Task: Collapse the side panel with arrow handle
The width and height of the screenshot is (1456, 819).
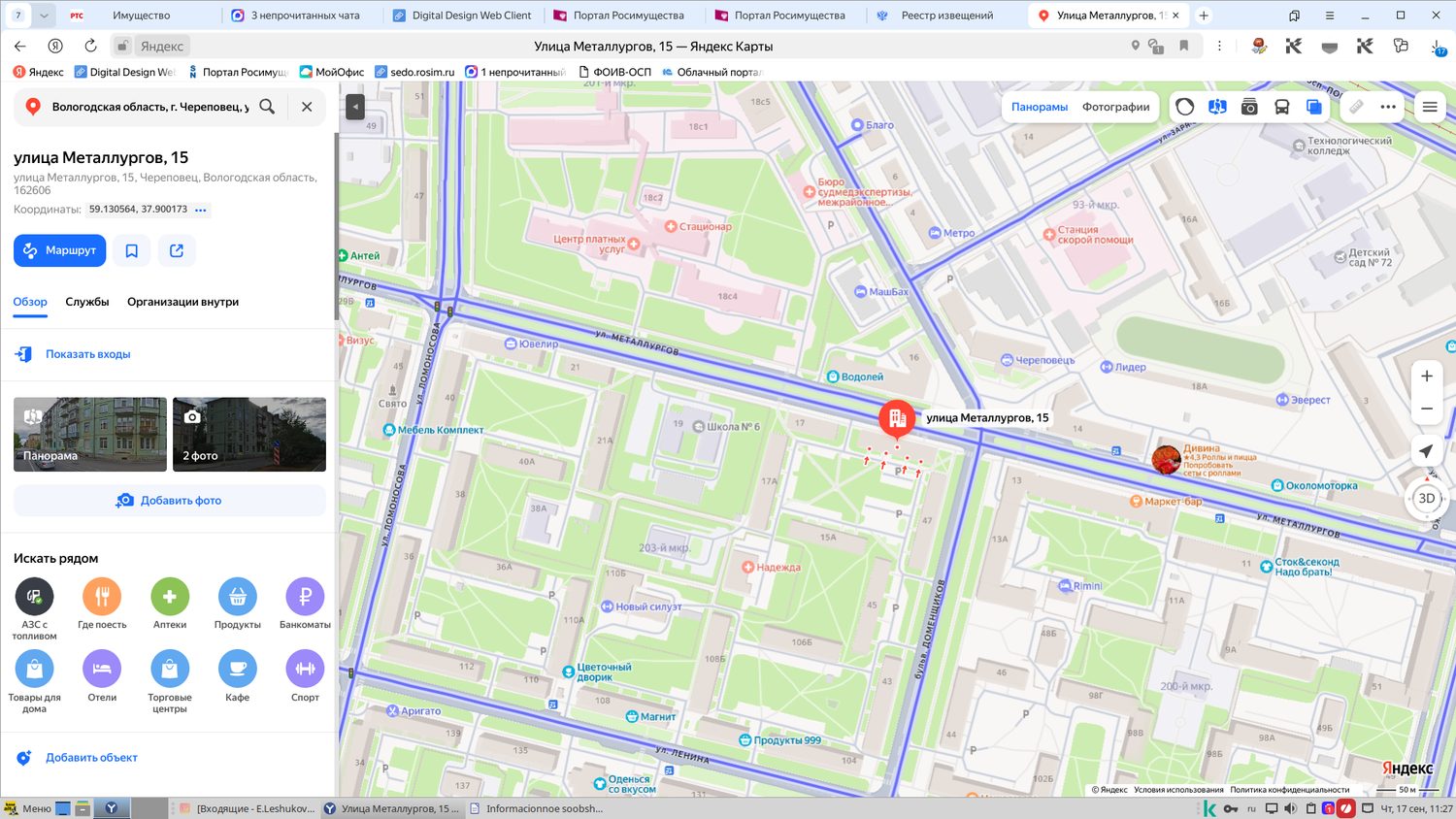Action: coord(355,107)
